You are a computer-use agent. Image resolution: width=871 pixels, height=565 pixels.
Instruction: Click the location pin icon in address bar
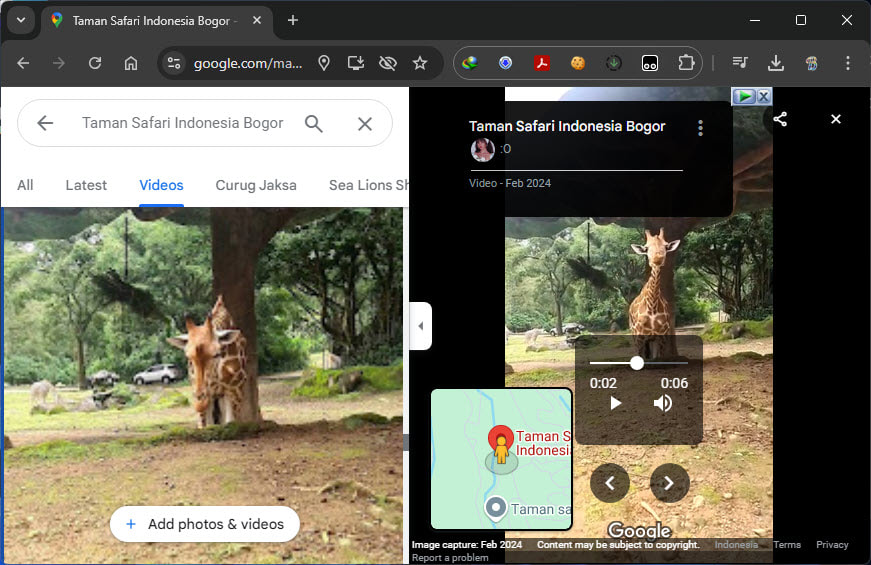point(324,63)
